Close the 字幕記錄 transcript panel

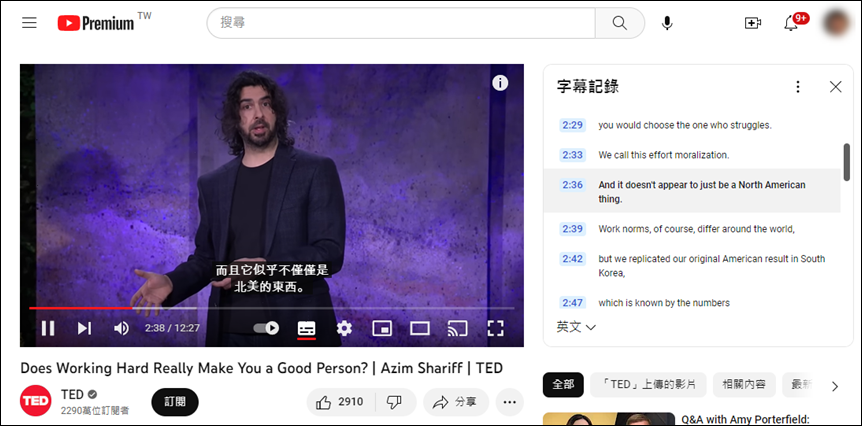coord(836,87)
